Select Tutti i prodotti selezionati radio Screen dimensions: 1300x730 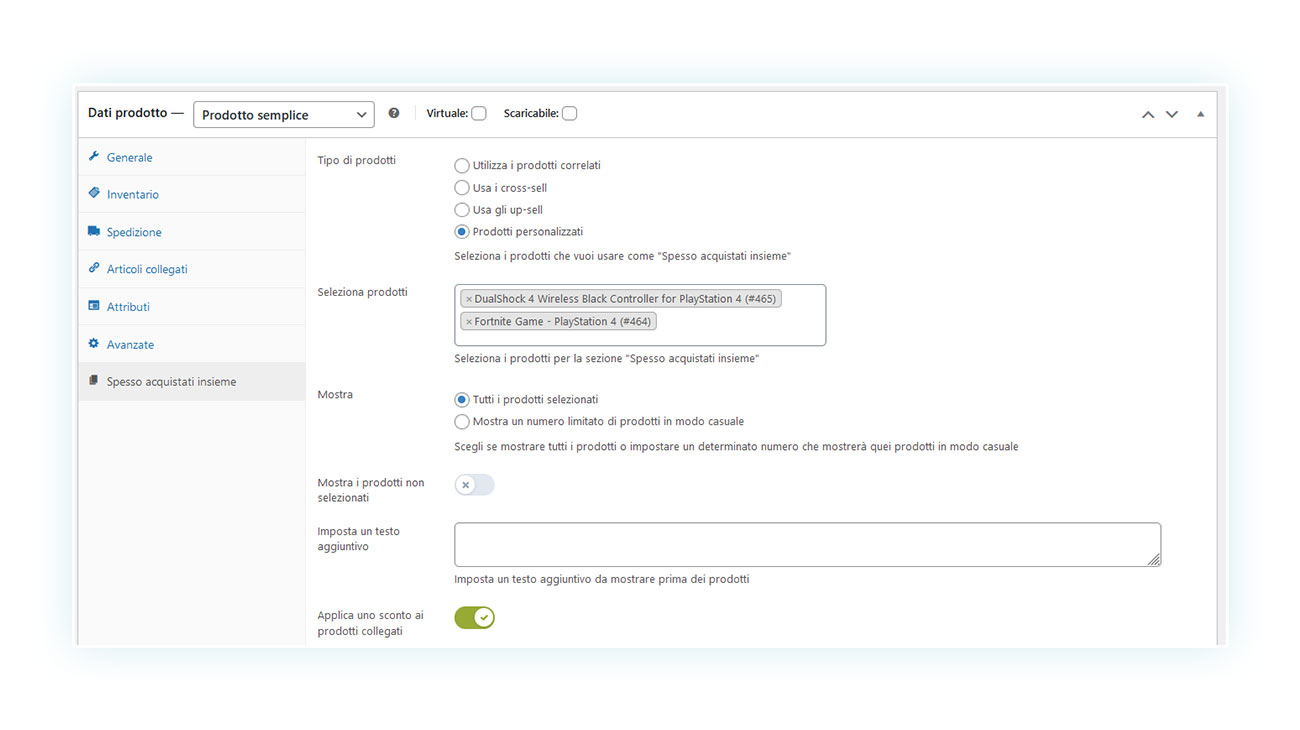click(462, 400)
